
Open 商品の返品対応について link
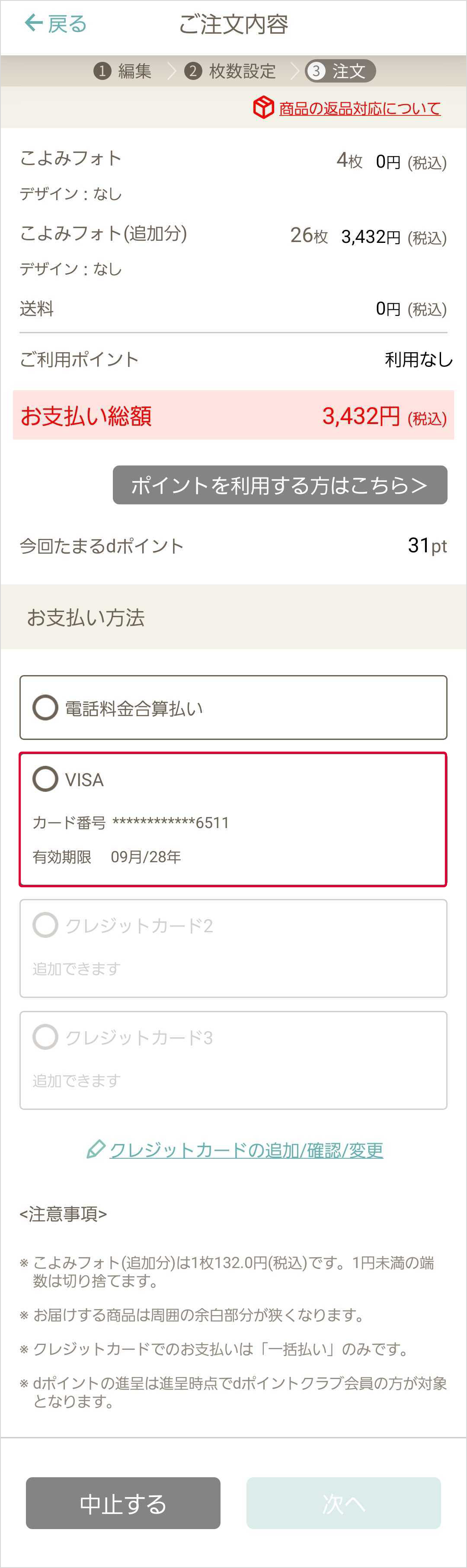359,108
